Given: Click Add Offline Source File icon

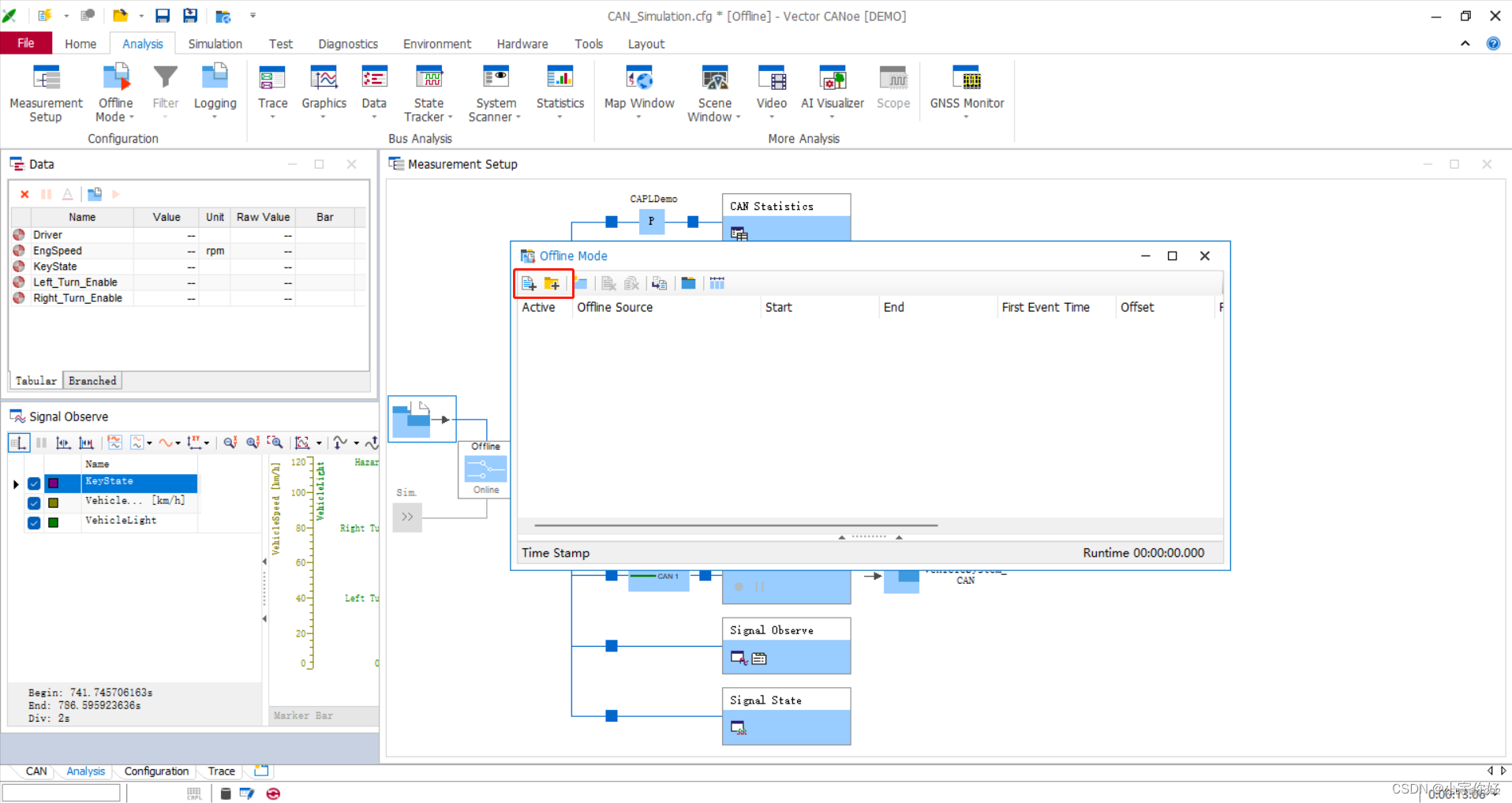Looking at the screenshot, I should coord(529,283).
